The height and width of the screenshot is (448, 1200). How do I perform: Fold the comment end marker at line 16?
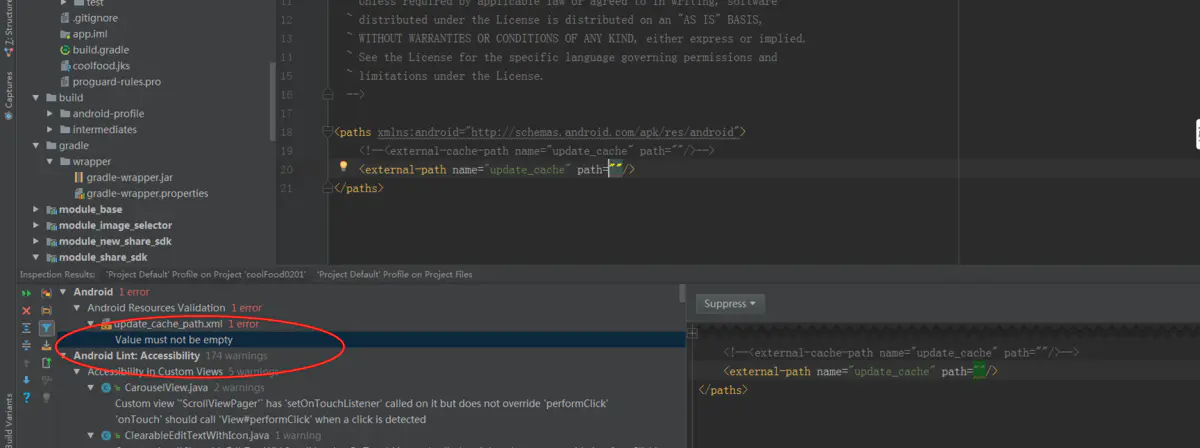[327, 94]
